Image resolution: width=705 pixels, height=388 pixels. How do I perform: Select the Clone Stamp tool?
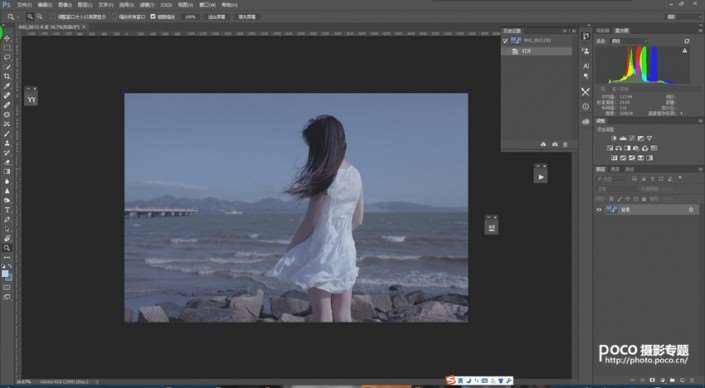7,143
